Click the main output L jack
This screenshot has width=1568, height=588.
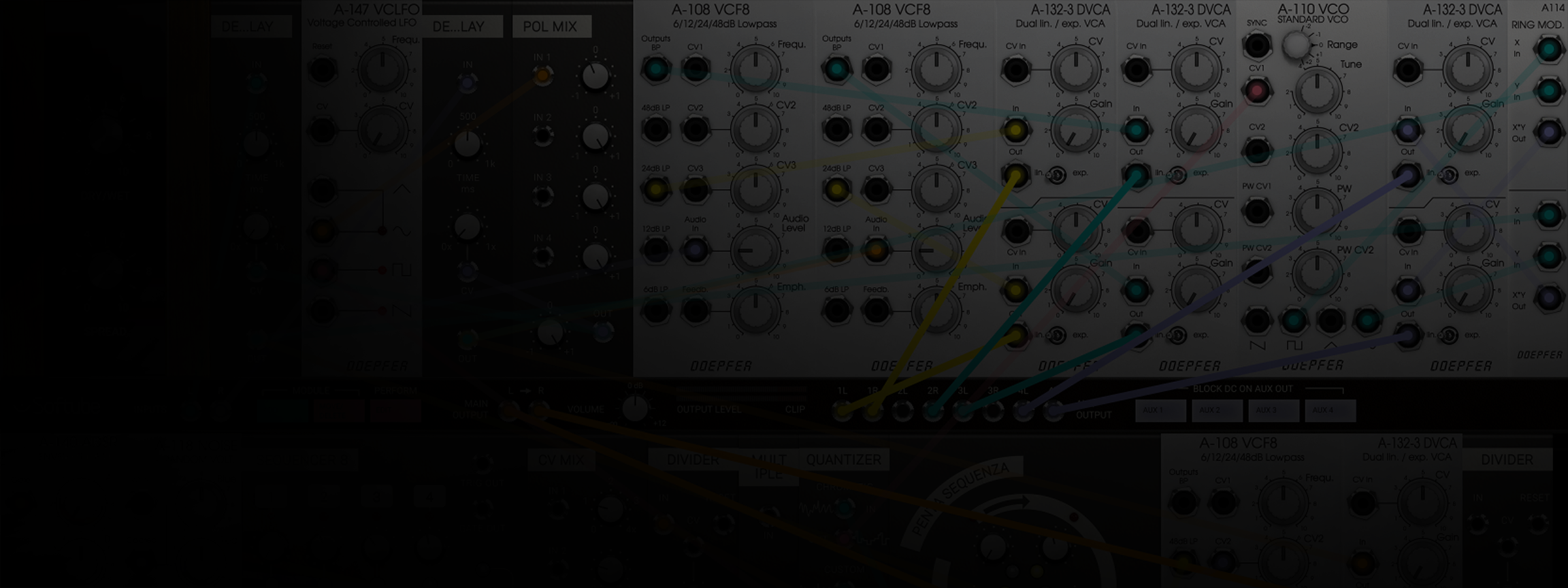pyautogui.click(x=510, y=410)
